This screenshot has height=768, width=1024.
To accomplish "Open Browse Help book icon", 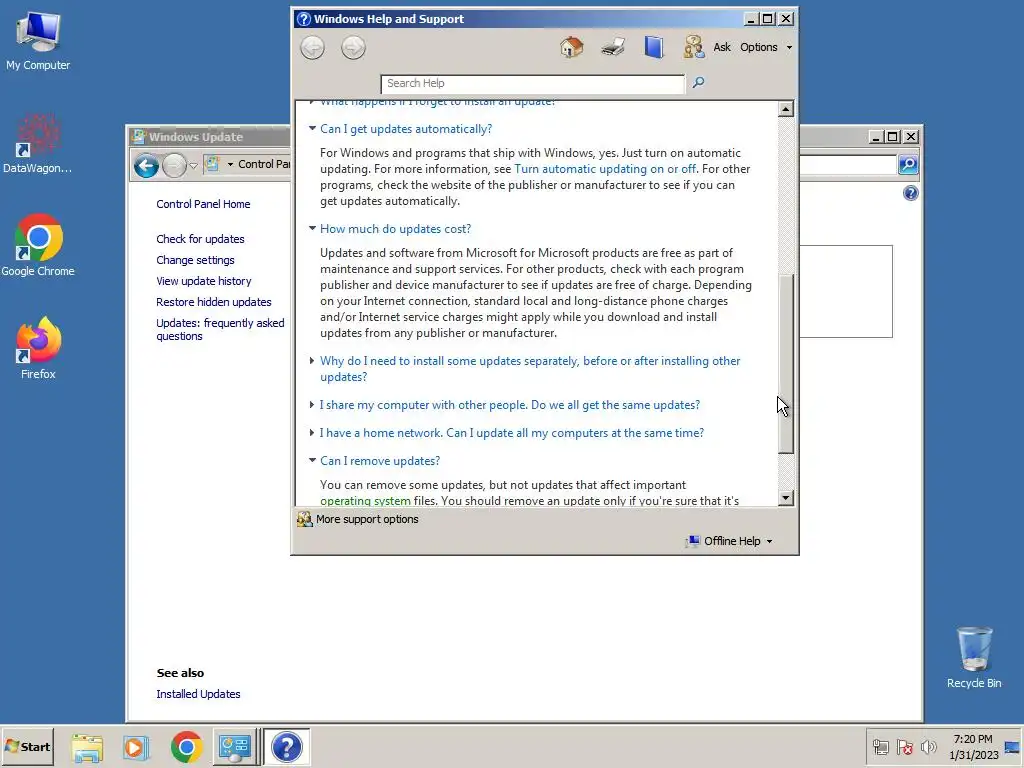I will [654, 47].
